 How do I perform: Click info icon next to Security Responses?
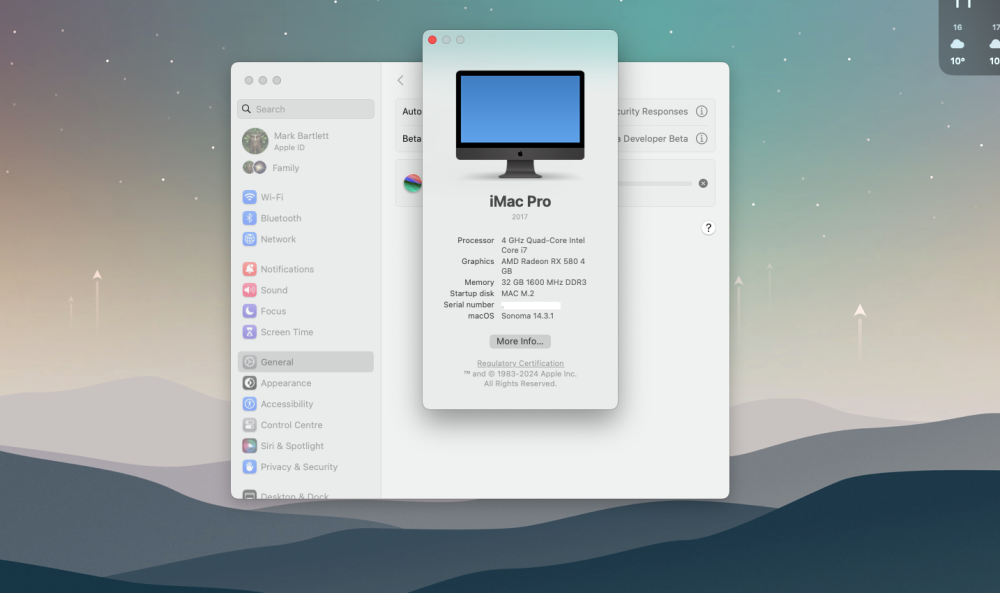tap(702, 111)
